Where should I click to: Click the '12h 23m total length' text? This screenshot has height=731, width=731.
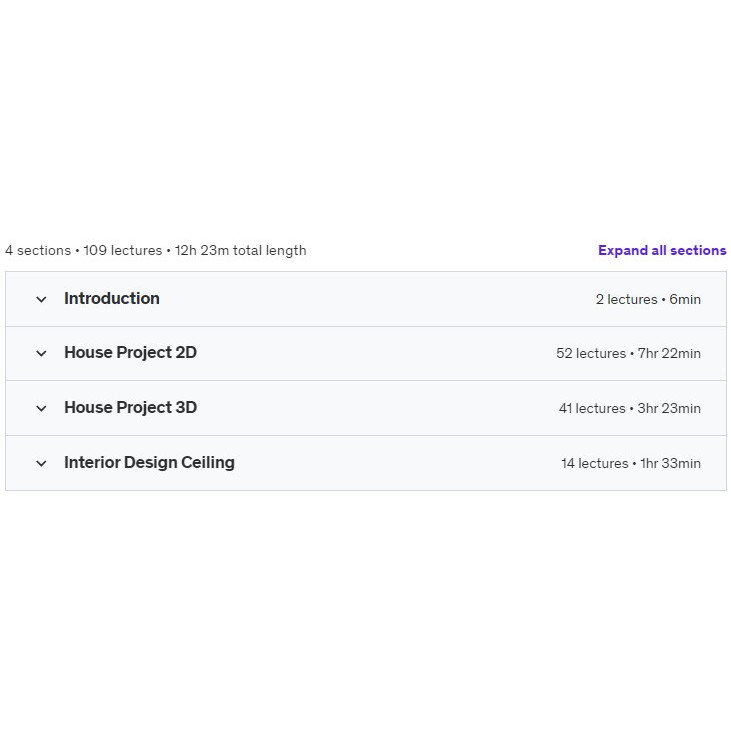pyautogui.click(x=240, y=251)
